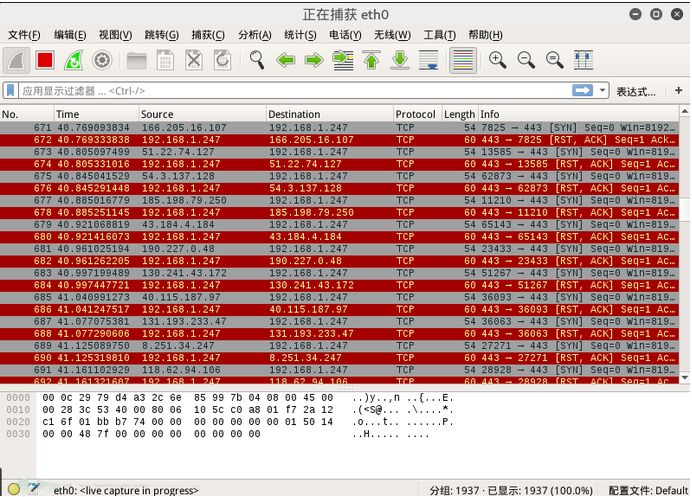This screenshot has width=692, height=497.
Task: Jump to the last packet down arrow
Action: [400, 60]
